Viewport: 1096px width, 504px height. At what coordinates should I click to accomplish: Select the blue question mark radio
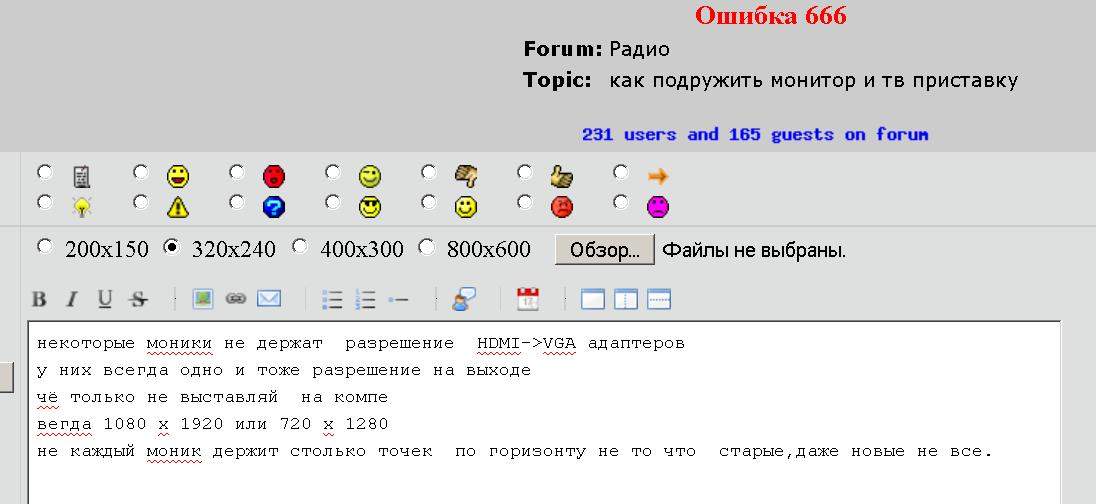click(x=238, y=202)
